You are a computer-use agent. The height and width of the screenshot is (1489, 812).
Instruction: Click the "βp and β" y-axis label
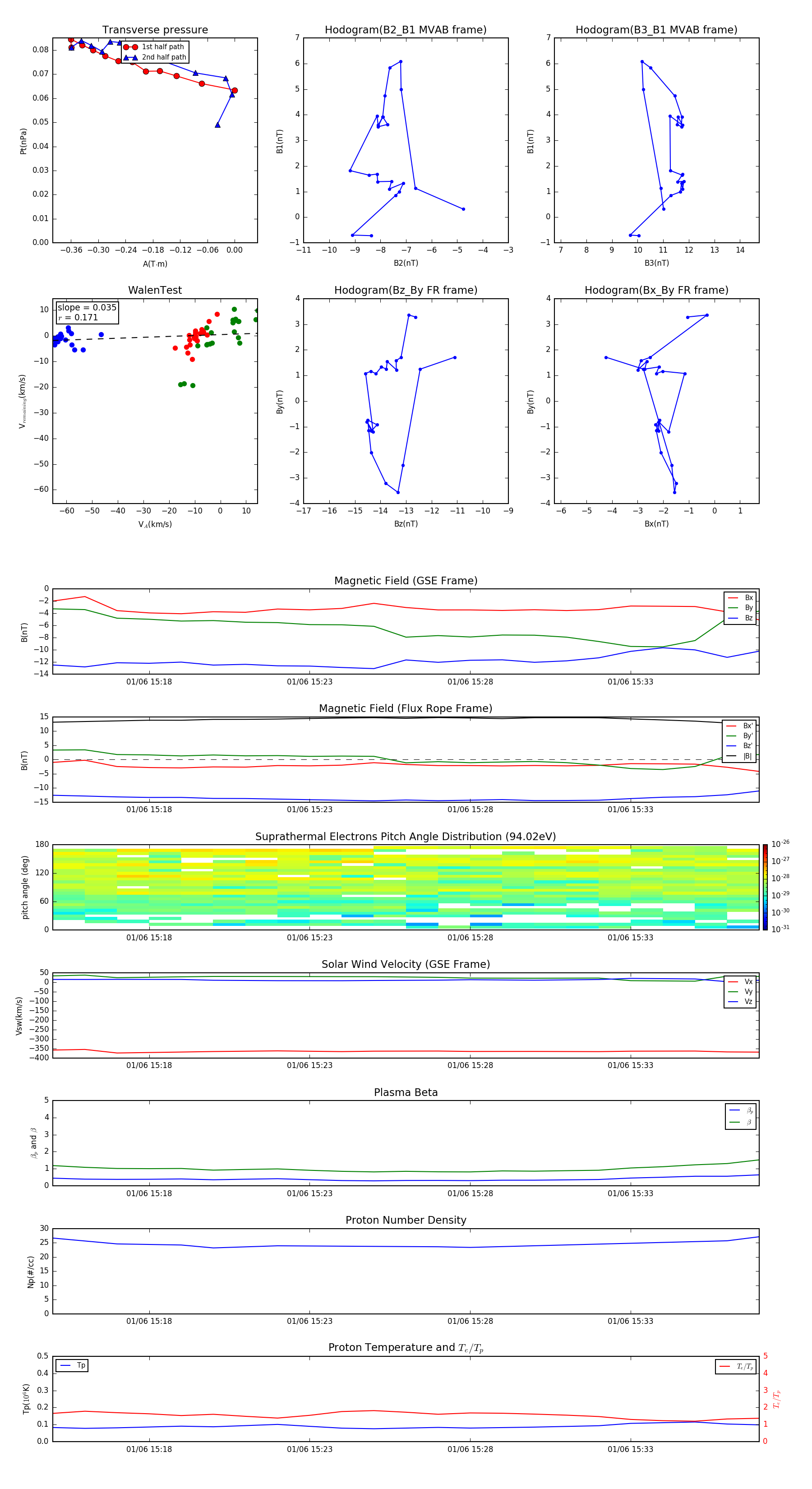click(x=34, y=1143)
